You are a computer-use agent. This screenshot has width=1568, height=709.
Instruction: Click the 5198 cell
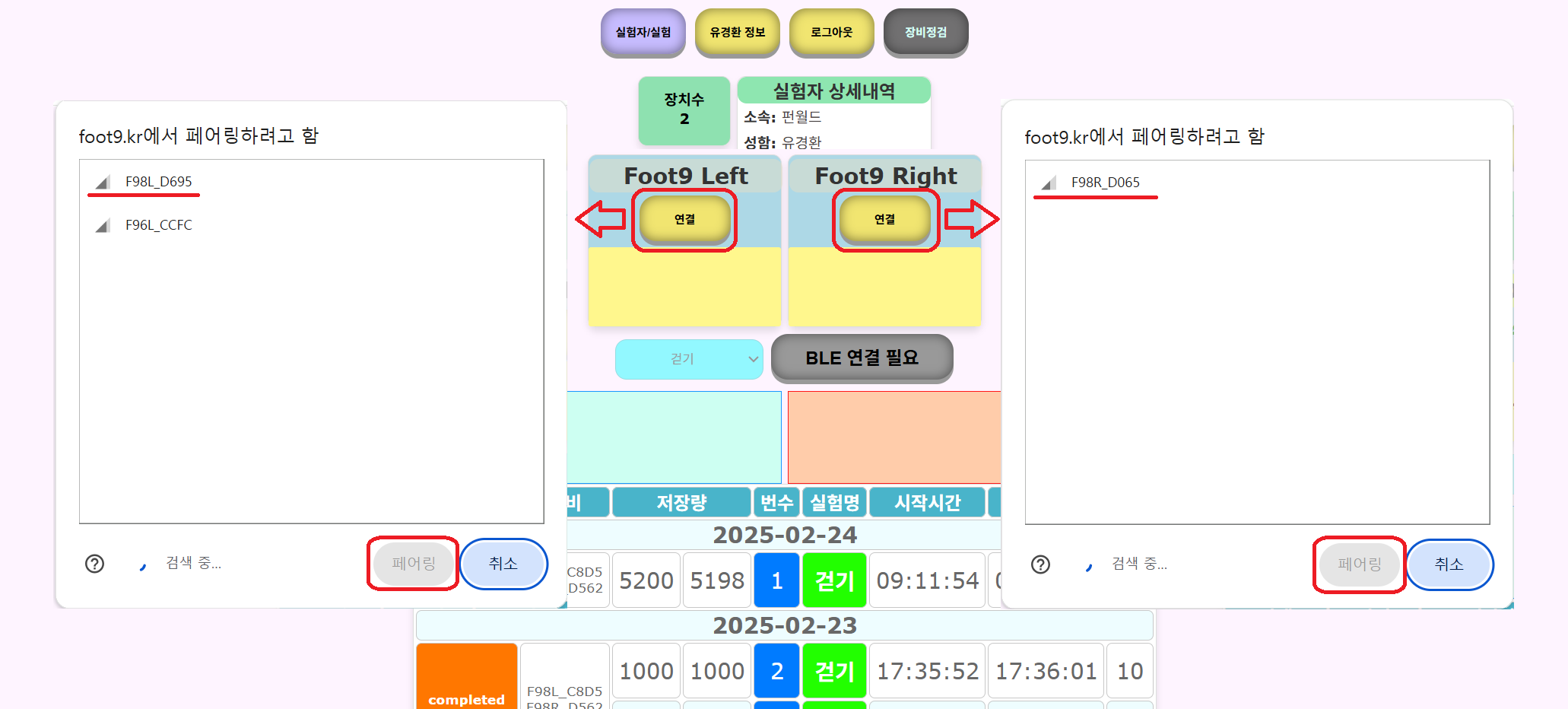tap(717, 580)
